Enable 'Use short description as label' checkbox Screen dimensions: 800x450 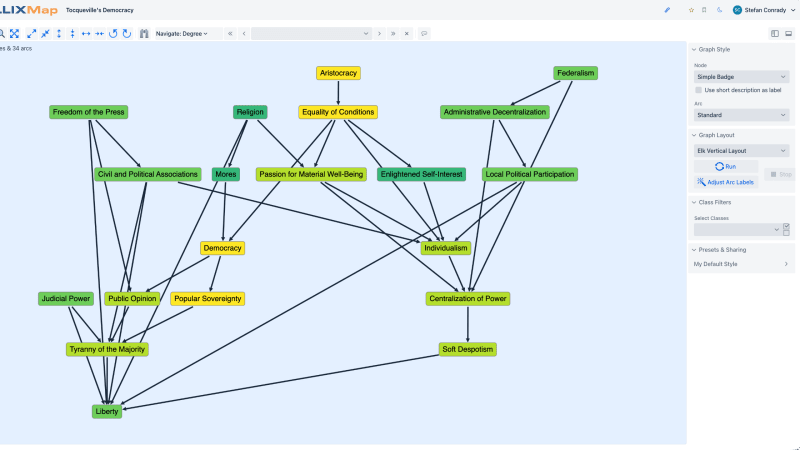(698, 90)
